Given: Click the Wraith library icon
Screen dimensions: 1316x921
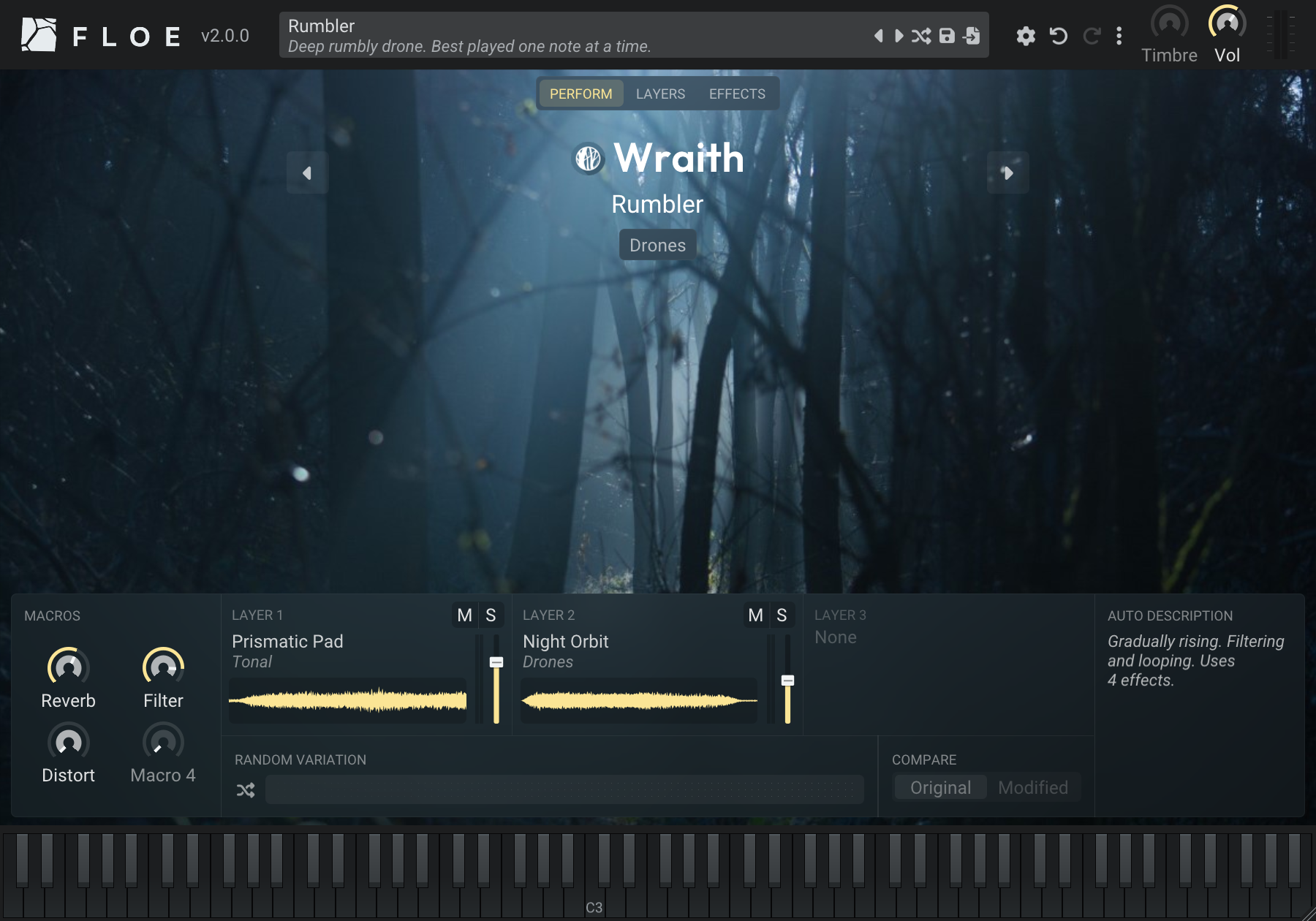Looking at the screenshot, I should [x=588, y=159].
